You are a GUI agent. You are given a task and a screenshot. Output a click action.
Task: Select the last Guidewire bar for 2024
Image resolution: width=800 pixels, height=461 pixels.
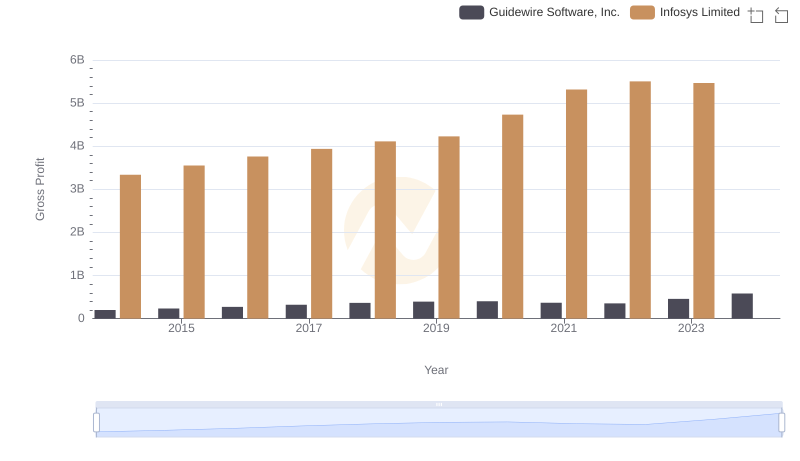pos(742,306)
